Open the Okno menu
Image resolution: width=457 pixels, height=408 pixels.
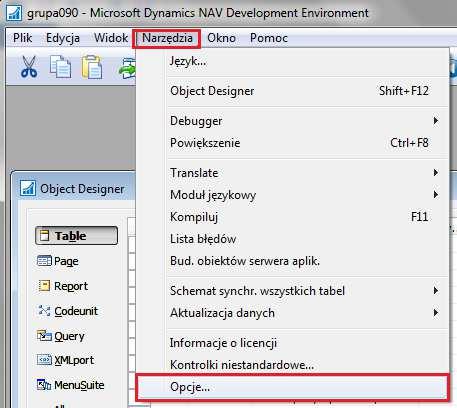click(x=221, y=38)
